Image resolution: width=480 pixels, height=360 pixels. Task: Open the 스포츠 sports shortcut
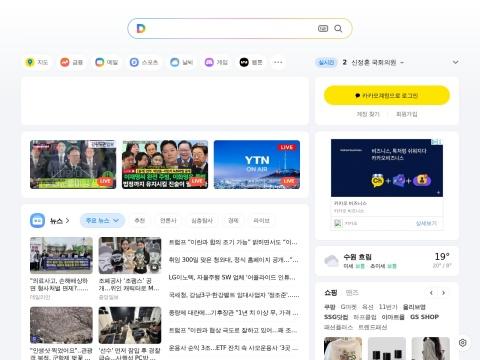click(144, 62)
